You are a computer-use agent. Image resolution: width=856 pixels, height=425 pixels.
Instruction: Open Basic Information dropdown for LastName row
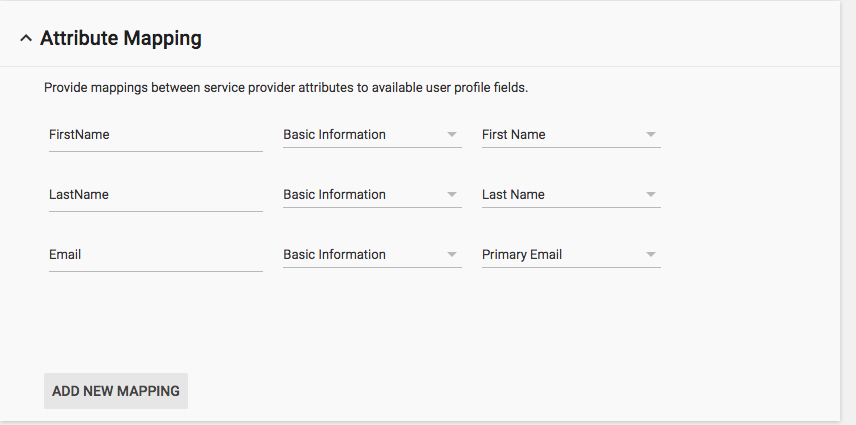pos(360,195)
